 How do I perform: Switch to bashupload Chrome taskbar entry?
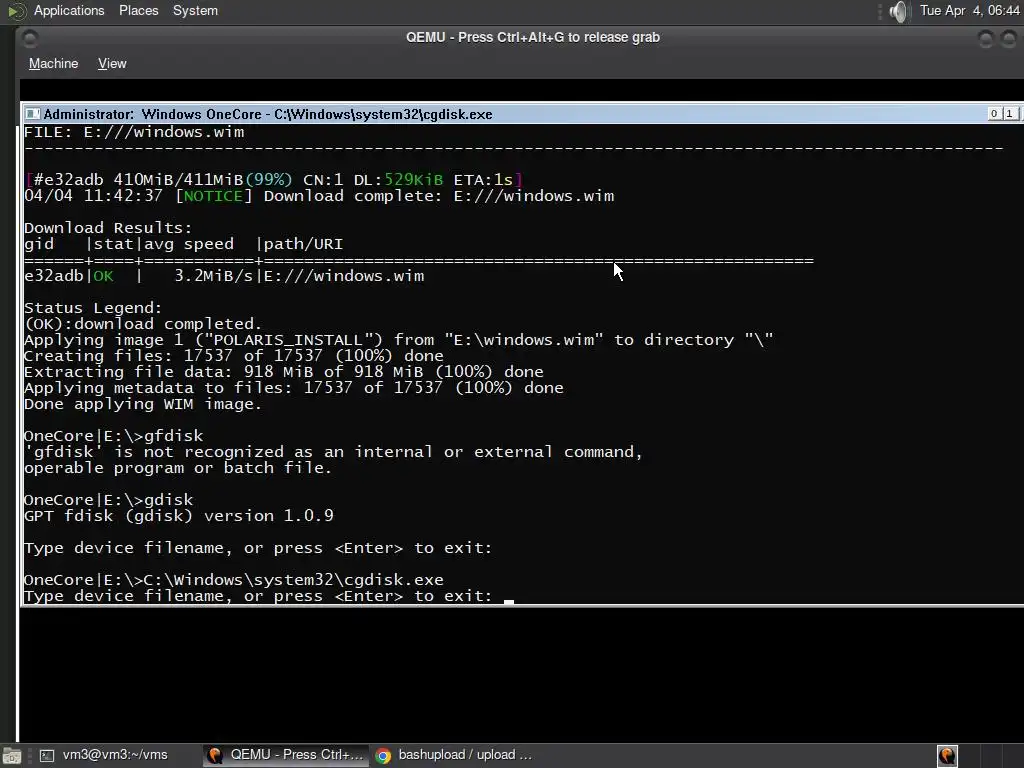pyautogui.click(x=454, y=755)
